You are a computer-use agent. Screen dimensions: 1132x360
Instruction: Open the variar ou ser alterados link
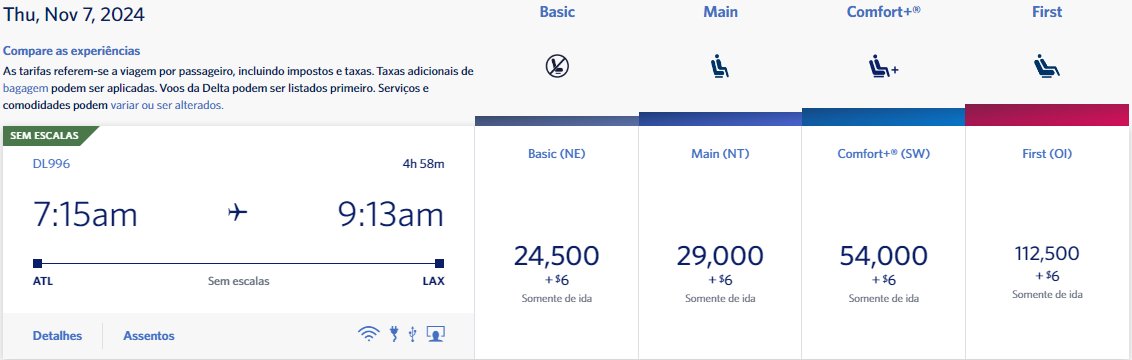coord(167,105)
